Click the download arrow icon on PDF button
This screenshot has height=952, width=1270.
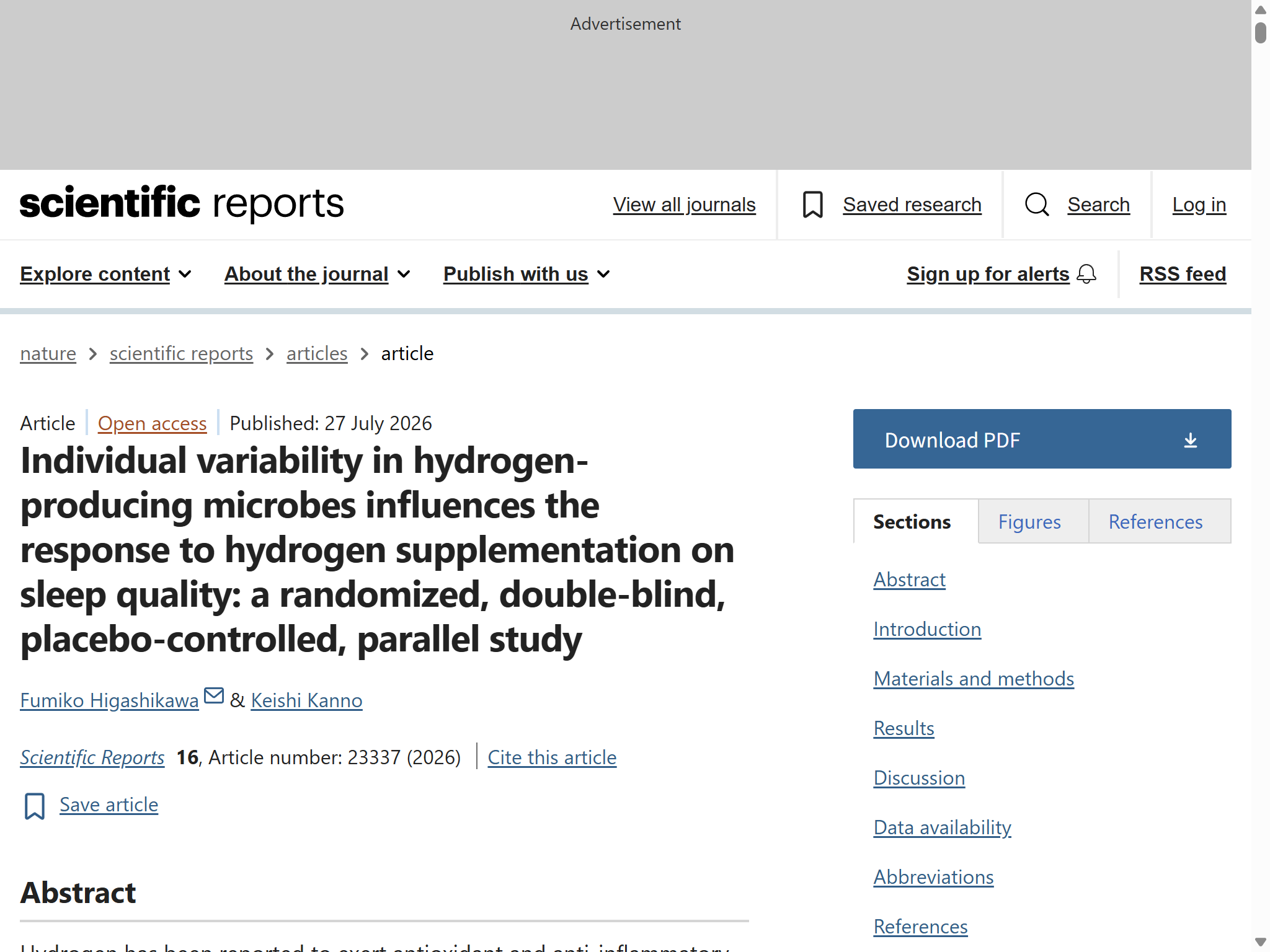pos(1190,440)
